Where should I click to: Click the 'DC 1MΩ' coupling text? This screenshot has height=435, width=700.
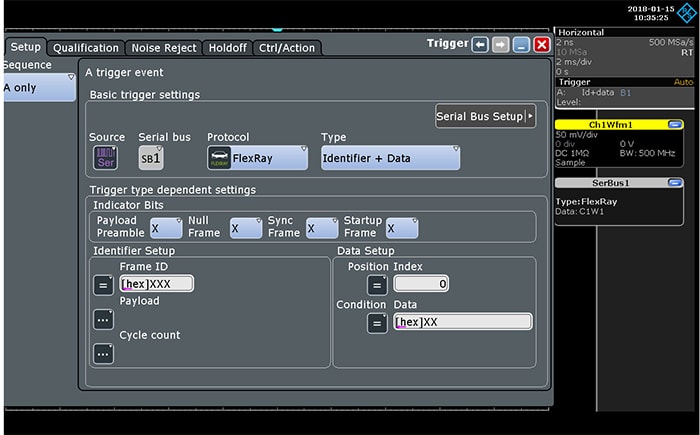coord(572,153)
